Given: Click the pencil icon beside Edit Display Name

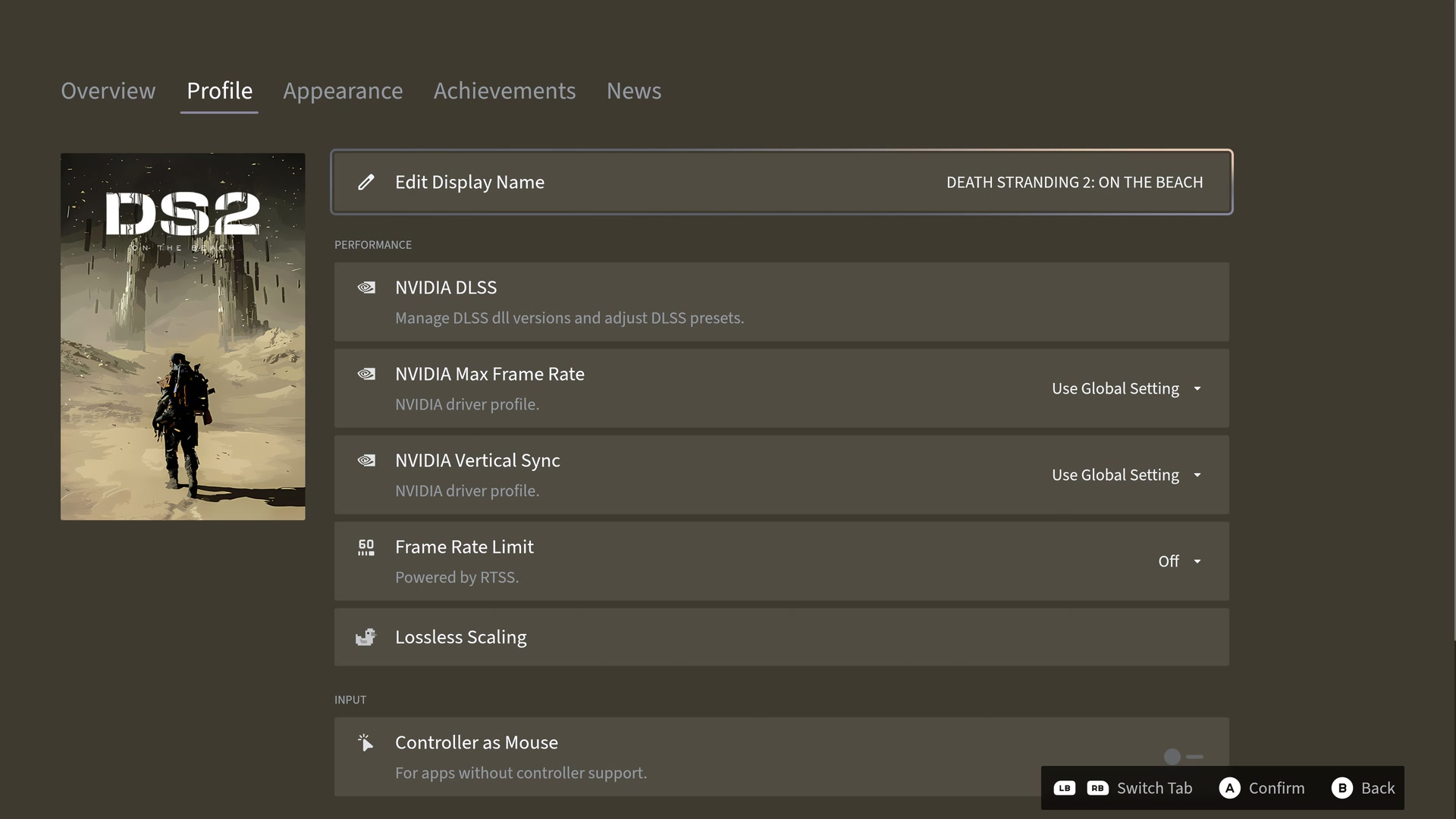Looking at the screenshot, I should coord(366,182).
